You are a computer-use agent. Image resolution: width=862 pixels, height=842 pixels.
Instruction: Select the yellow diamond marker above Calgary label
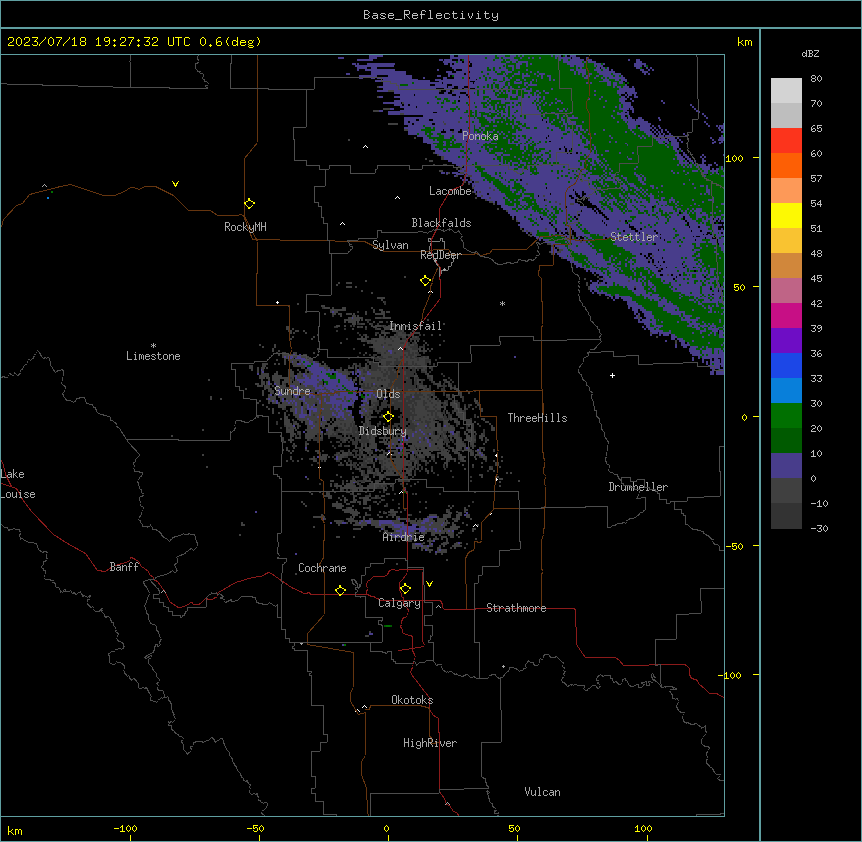405,589
